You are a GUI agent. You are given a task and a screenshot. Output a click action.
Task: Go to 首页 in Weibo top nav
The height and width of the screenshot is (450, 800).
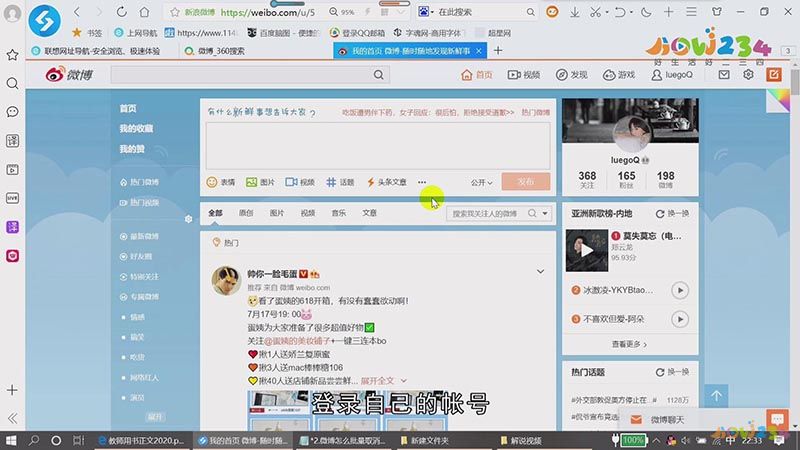pos(477,75)
